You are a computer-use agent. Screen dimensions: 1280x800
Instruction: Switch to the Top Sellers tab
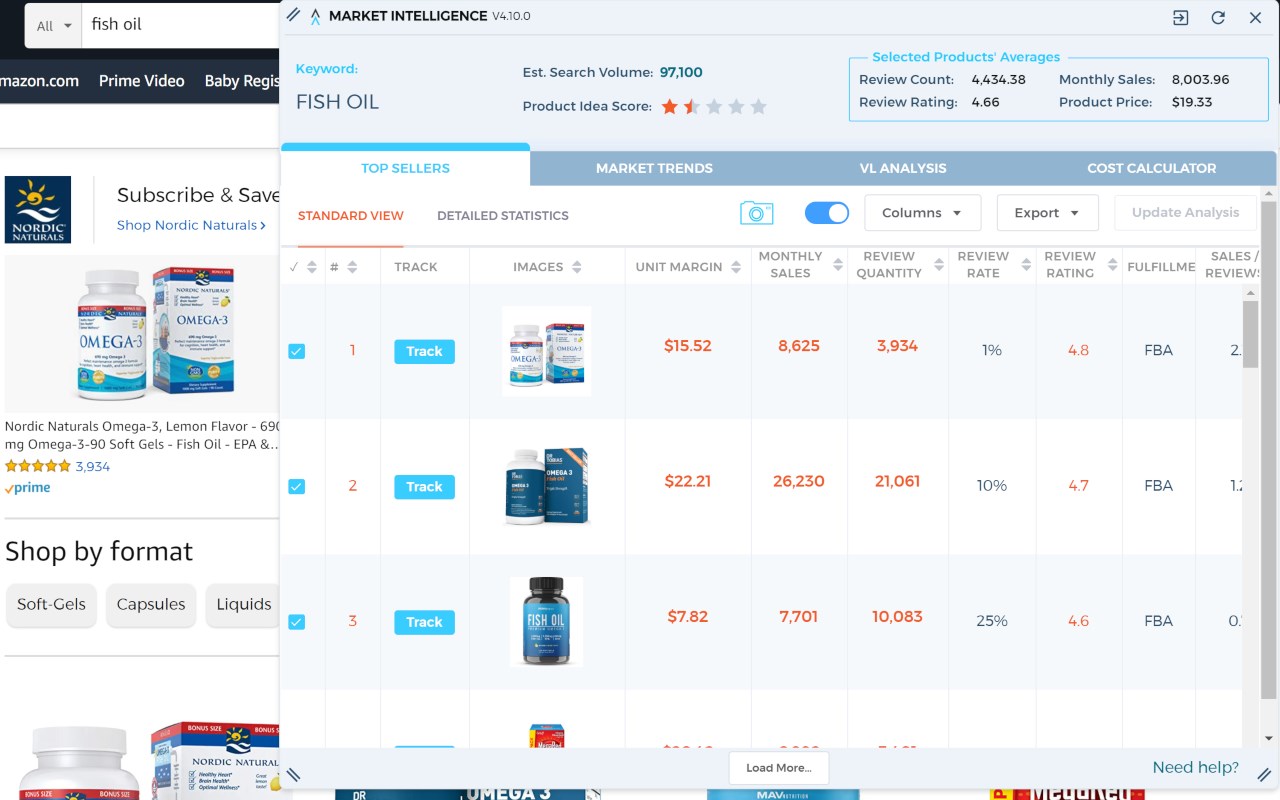[405, 168]
